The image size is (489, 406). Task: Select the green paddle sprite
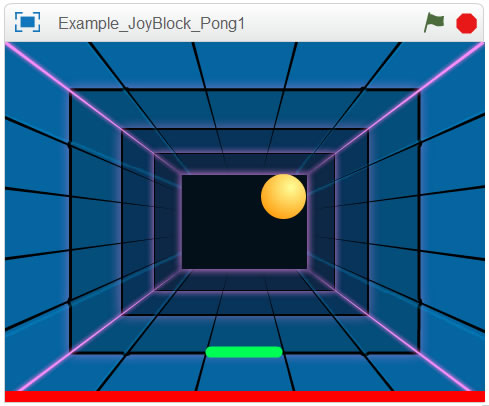[x=244, y=352]
